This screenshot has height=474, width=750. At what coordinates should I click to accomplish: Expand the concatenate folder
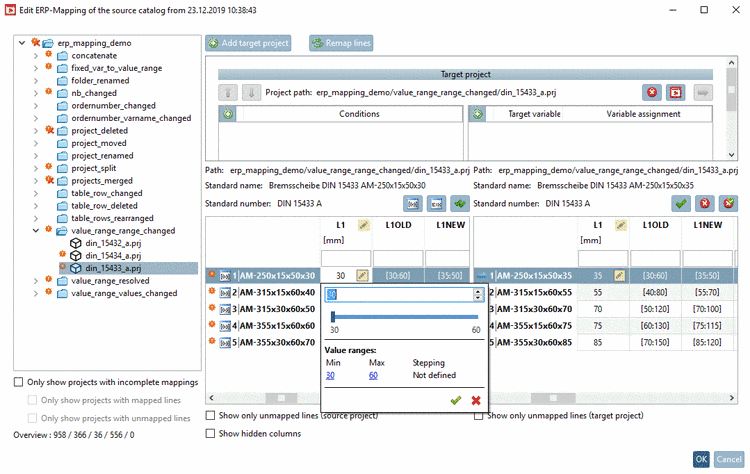[x=36, y=55]
